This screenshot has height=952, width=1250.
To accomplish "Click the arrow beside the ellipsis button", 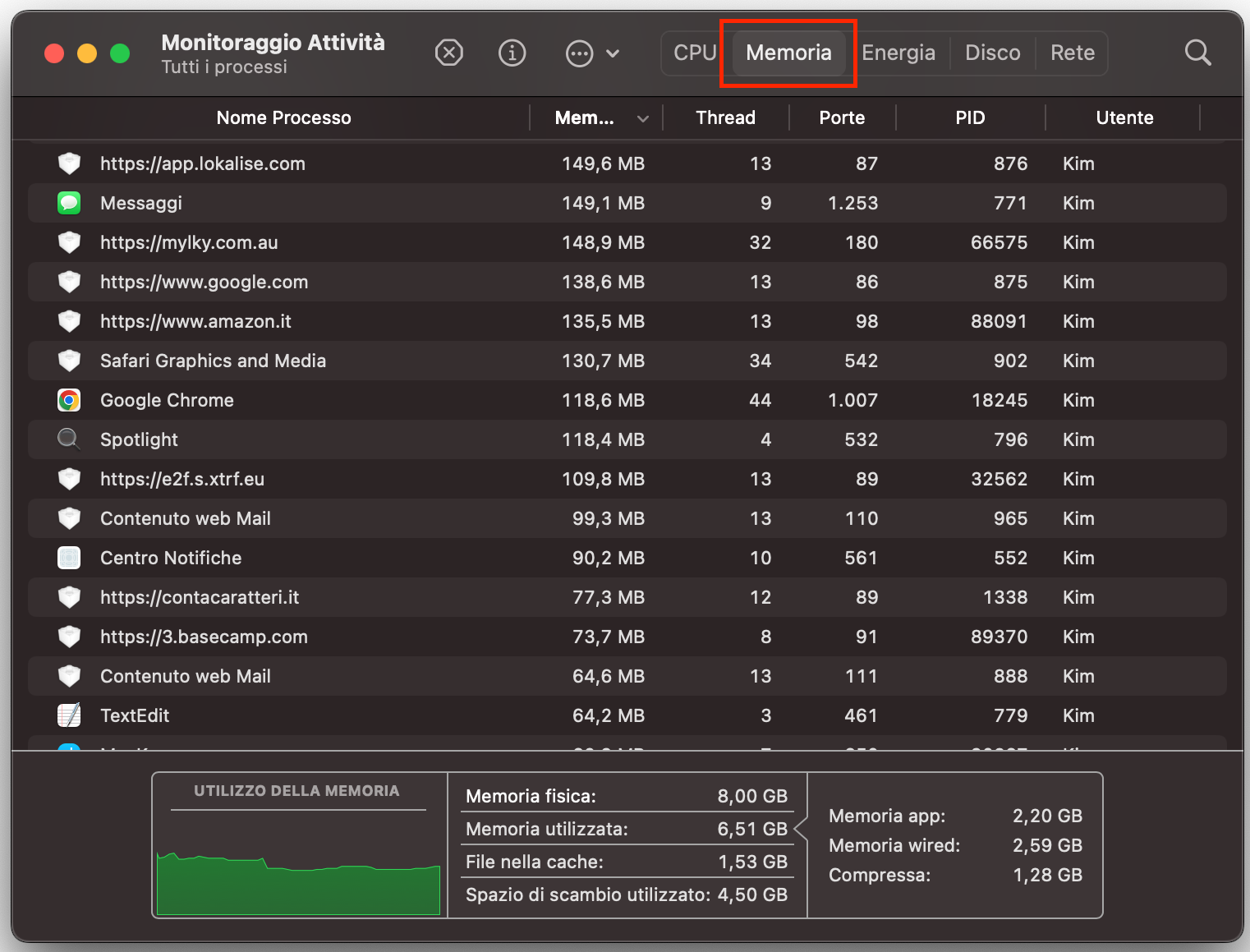I will pyautogui.click(x=613, y=54).
